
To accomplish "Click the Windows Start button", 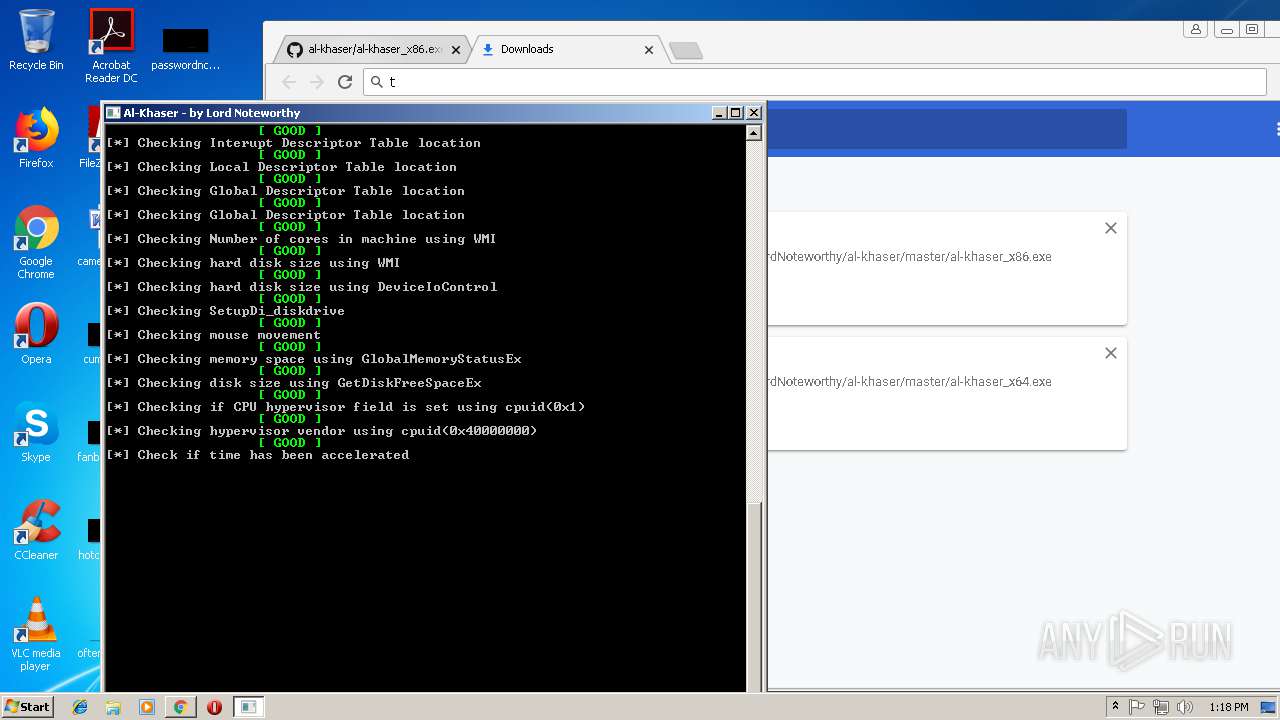I will click(x=27, y=706).
